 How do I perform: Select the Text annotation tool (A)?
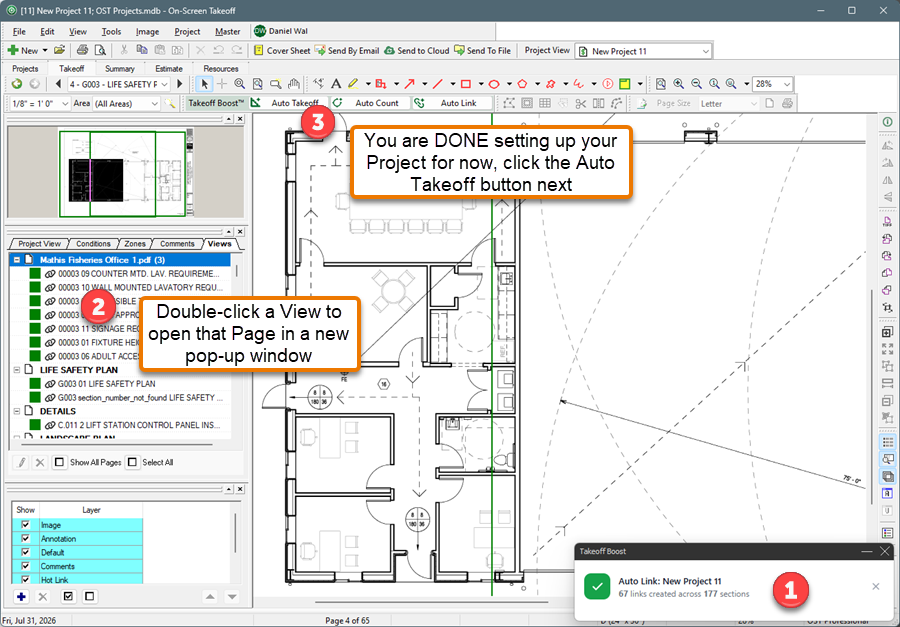(336, 84)
